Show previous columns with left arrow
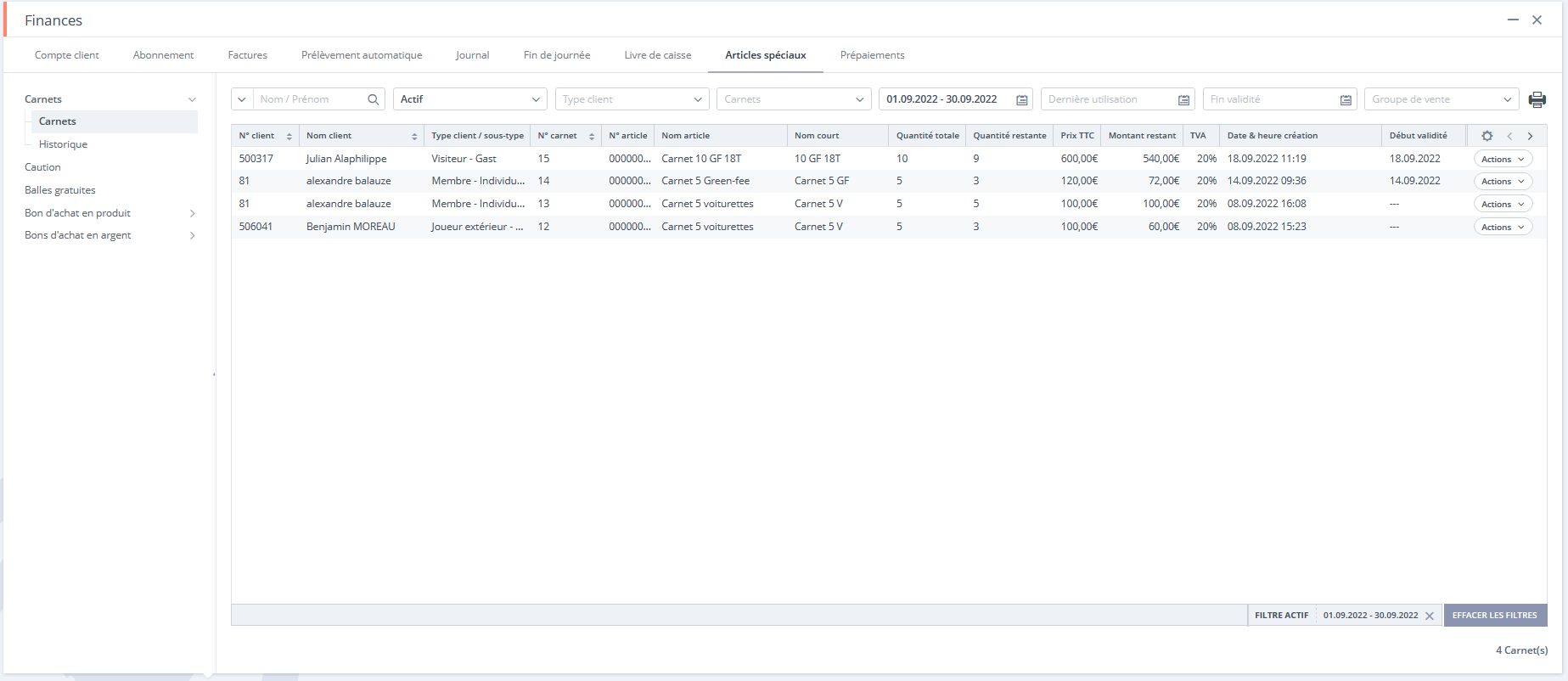1568x681 pixels. coord(1509,136)
